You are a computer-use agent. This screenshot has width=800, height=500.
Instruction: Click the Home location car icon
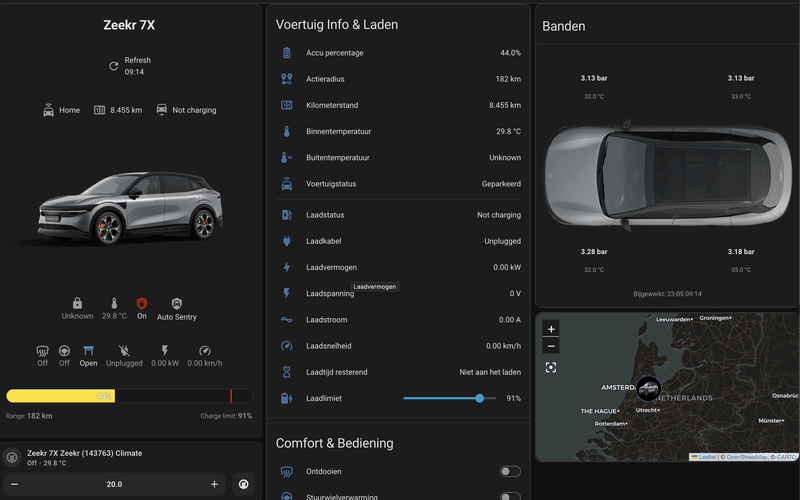click(x=48, y=110)
